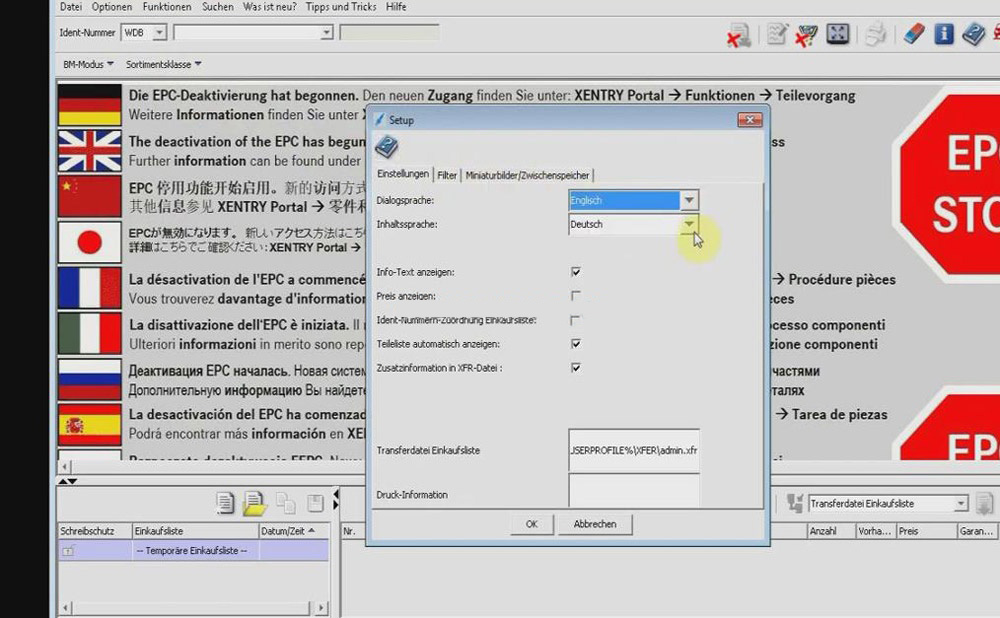The width and height of the screenshot is (1000, 618).
Task: Click the German flag thumbnail
Action: (89, 105)
